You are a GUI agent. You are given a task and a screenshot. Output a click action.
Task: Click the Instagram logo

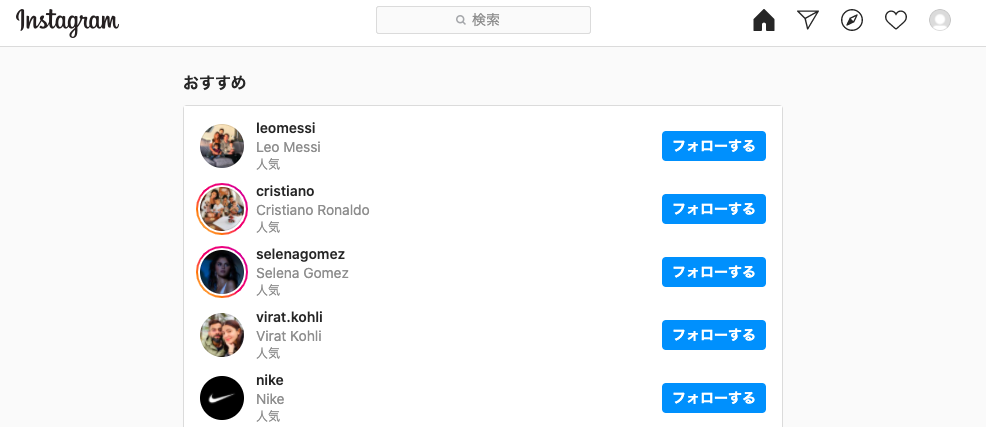point(67,22)
